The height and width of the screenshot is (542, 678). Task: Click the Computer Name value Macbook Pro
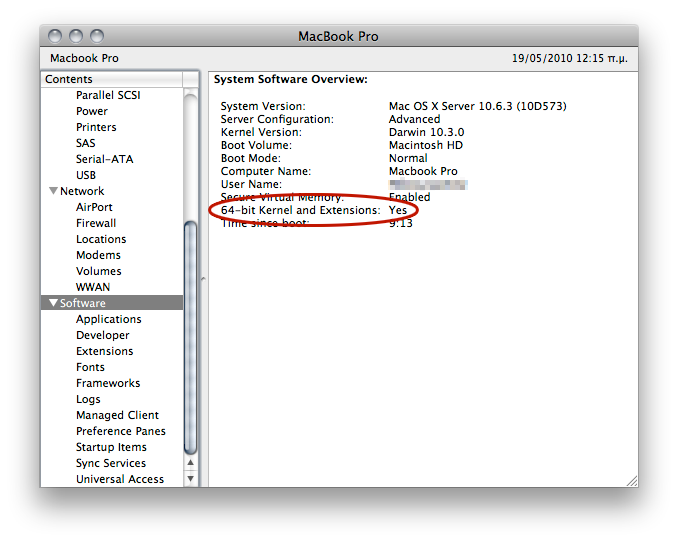coord(423,171)
